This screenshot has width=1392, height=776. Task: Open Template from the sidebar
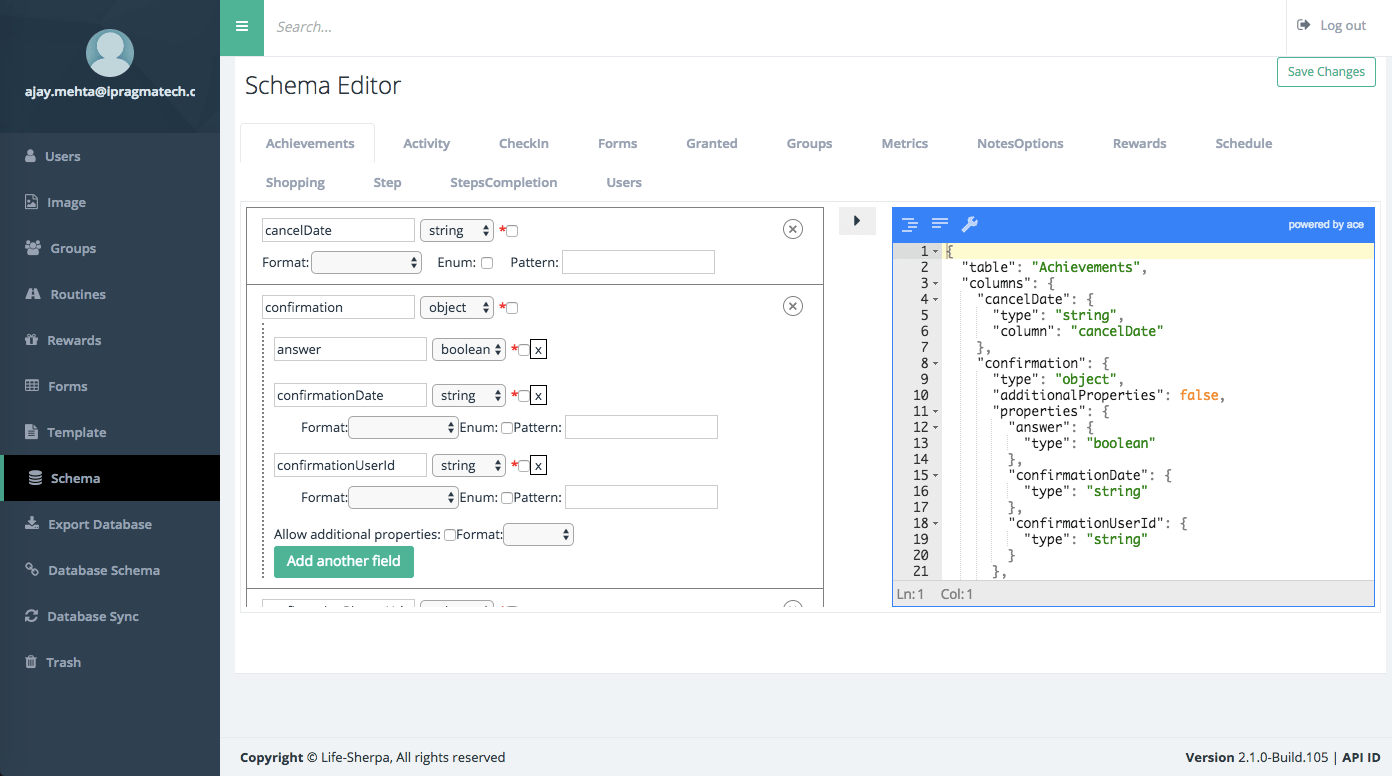coord(110,432)
